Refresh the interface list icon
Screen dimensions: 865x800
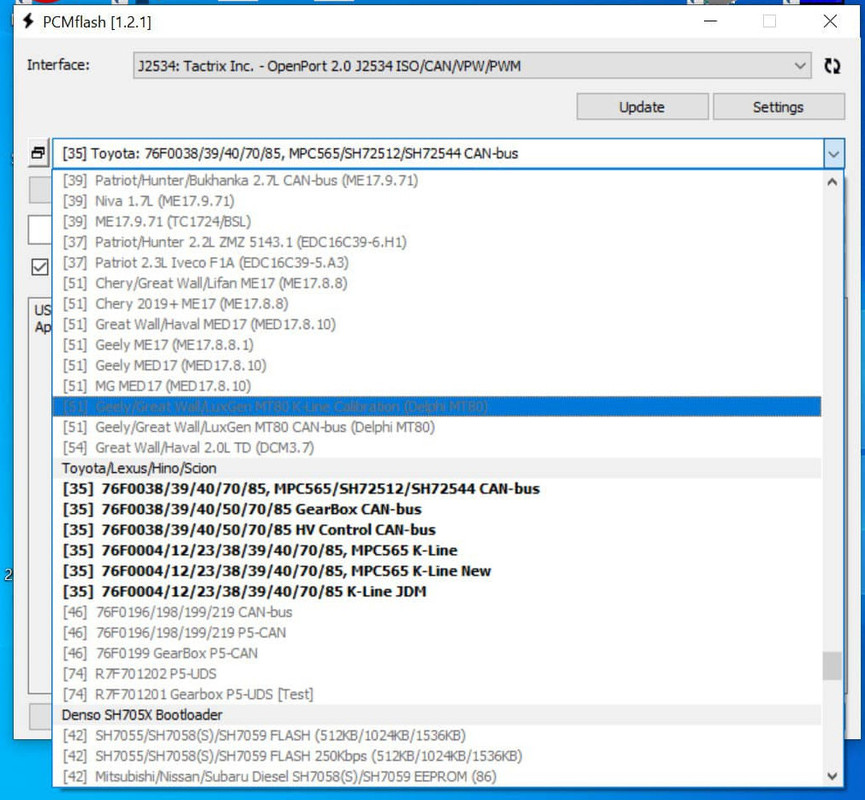[832, 66]
